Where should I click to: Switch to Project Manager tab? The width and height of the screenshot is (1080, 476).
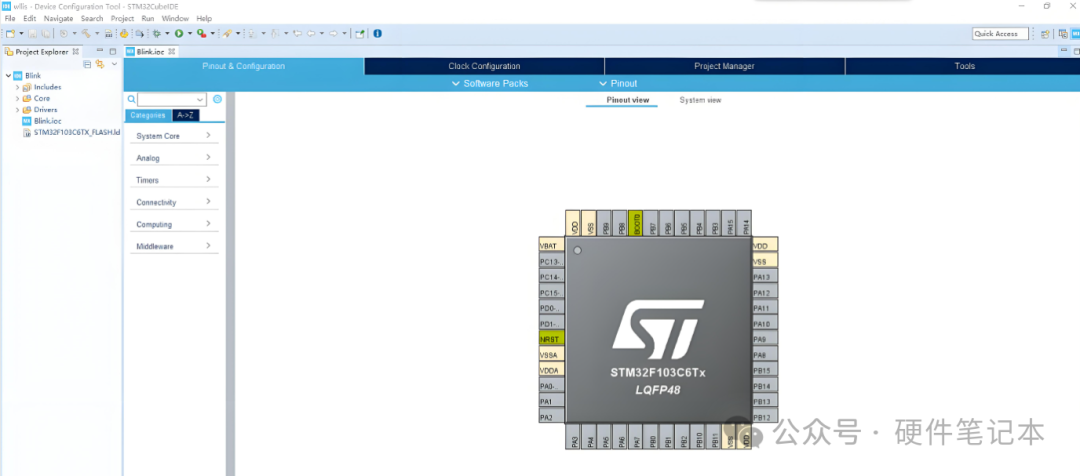click(724, 66)
